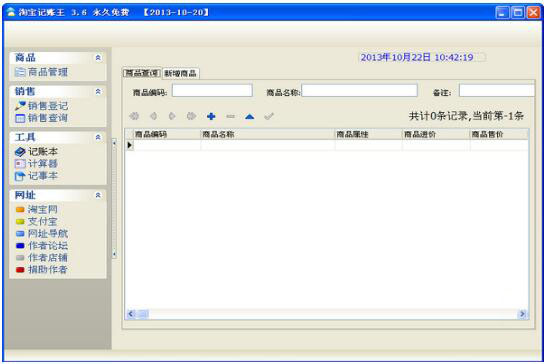The image size is (546, 364).
Task: Sort by the 商品属性 column header
Action: click(x=368, y=134)
